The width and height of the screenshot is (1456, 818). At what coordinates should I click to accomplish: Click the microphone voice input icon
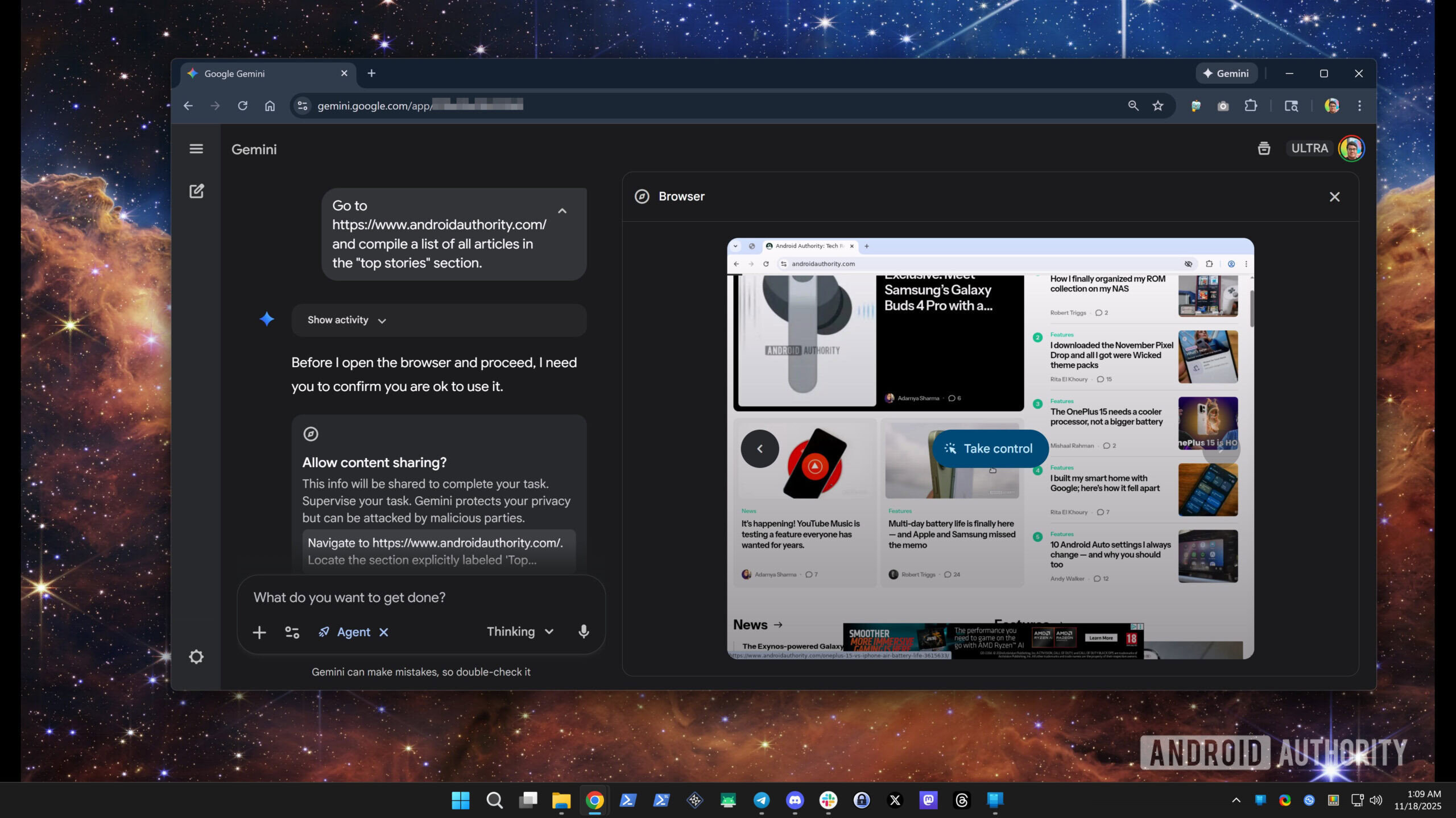click(x=584, y=632)
